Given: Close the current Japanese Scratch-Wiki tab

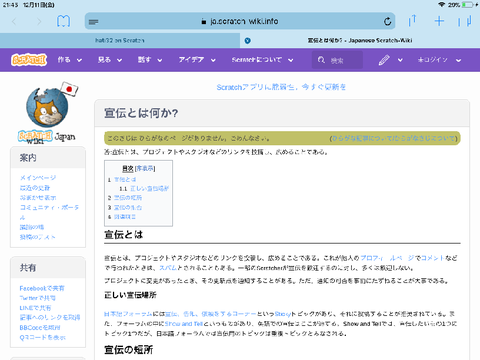Looking at the screenshot, I should [x=247, y=41].
